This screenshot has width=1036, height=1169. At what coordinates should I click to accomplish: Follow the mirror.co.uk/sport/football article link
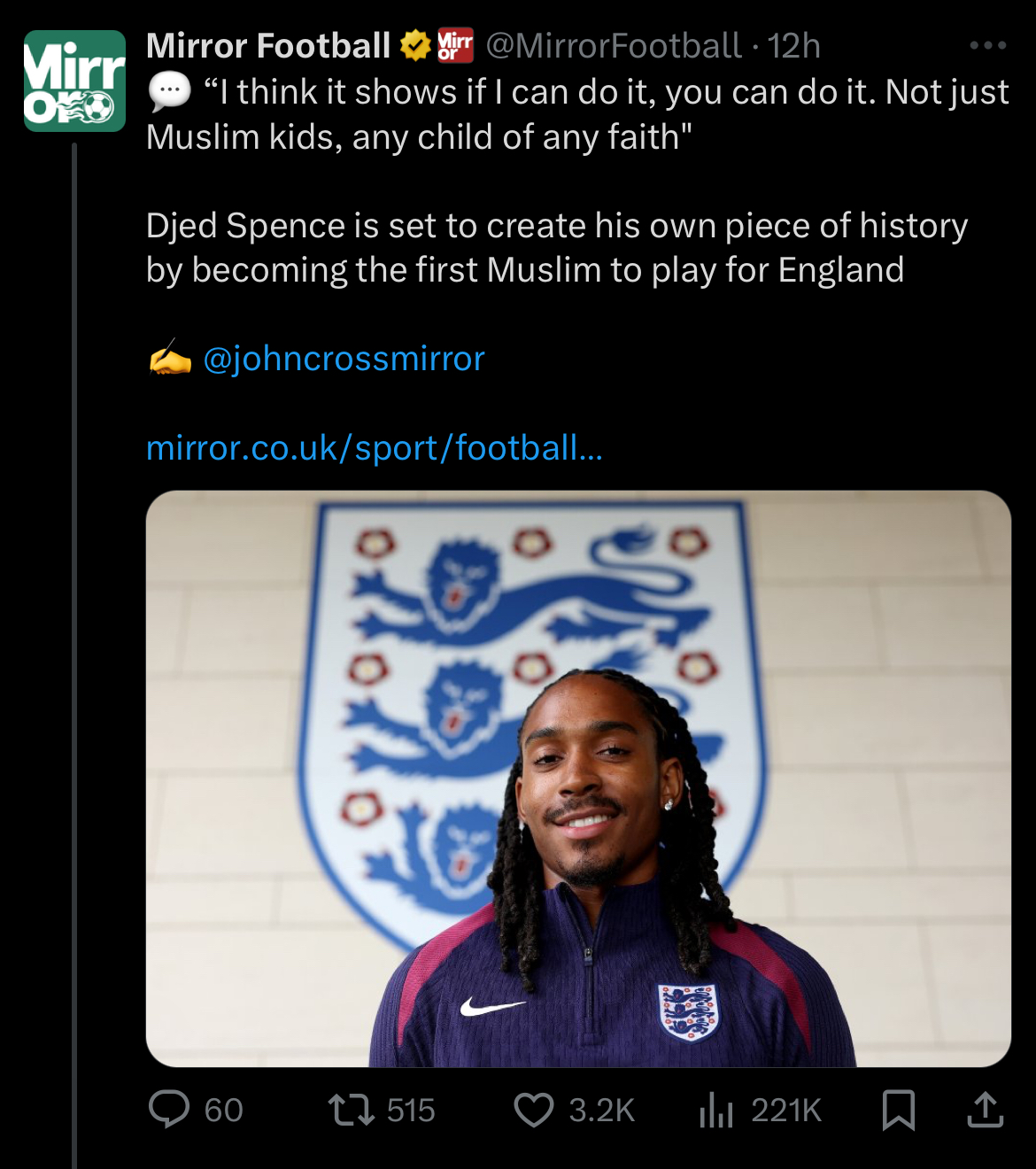pos(374,448)
